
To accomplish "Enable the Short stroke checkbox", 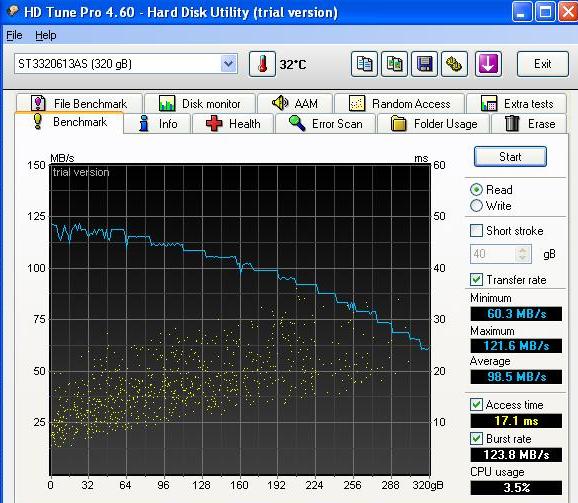I will click(x=476, y=231).
